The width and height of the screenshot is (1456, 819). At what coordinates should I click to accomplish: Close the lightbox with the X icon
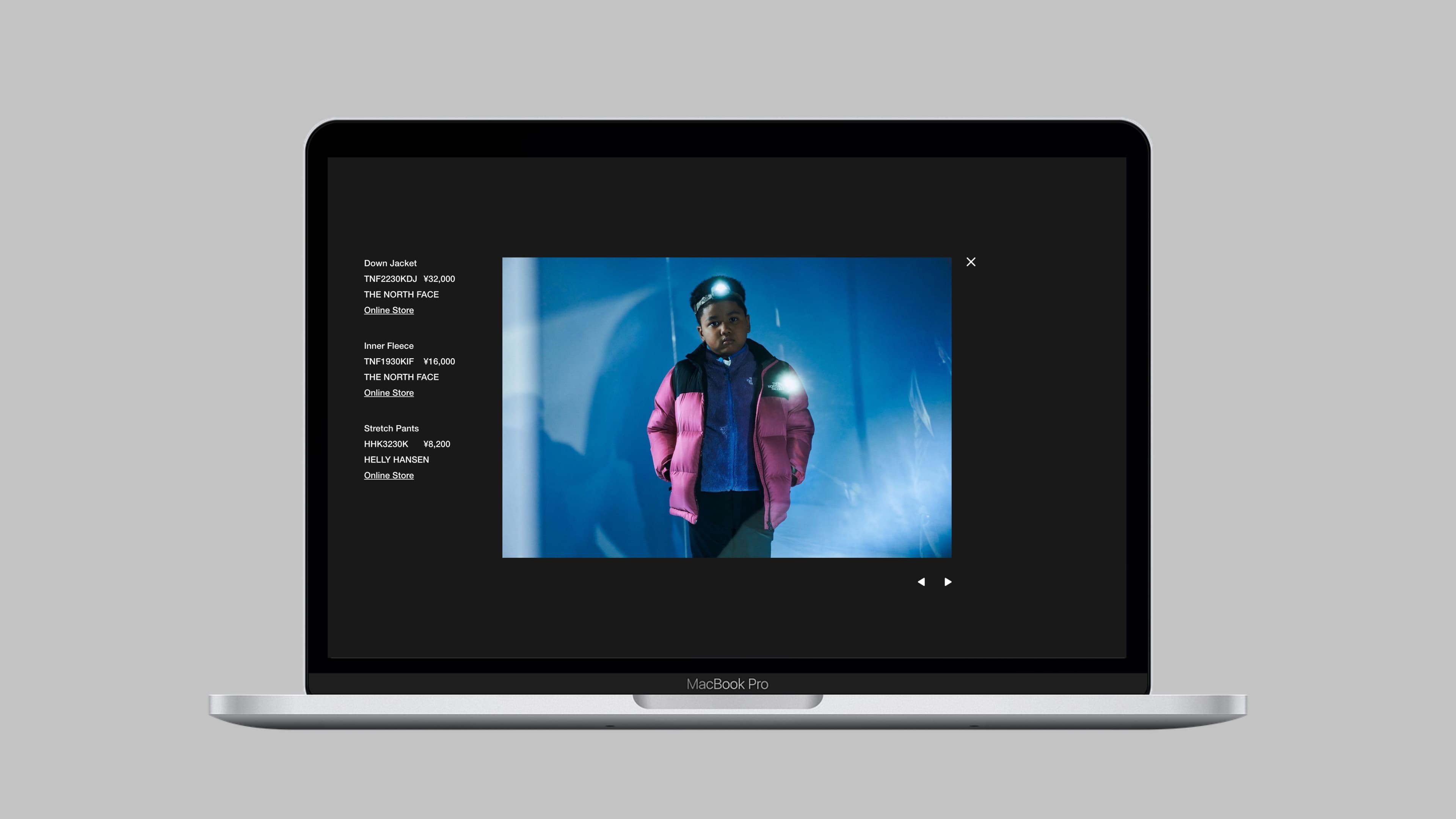971,262
